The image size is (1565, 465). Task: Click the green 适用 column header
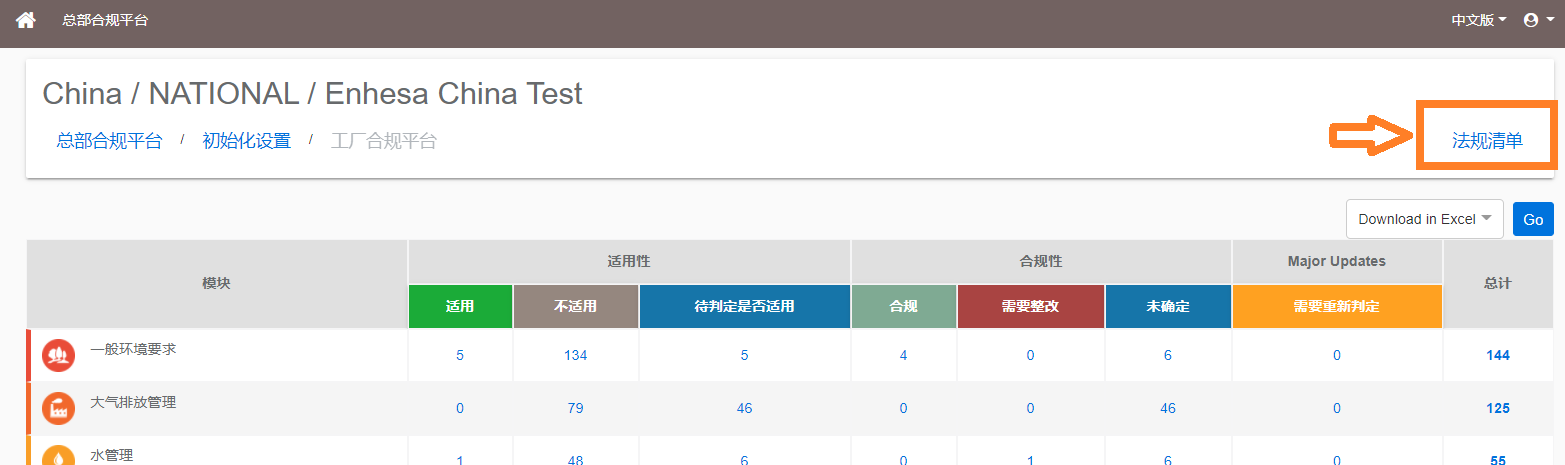point(460,306)
